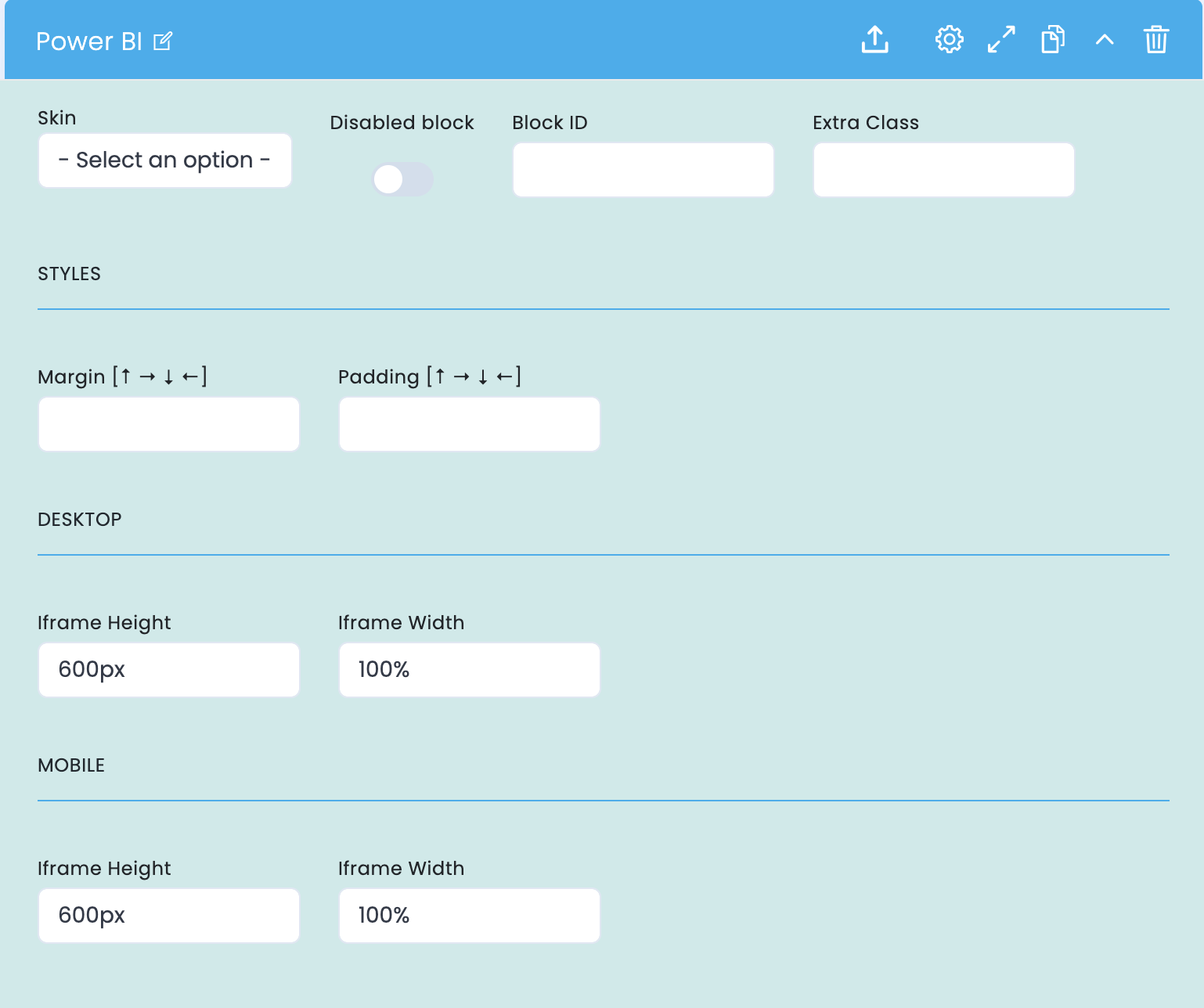Image resolution: width=1204 pixels, height=1008 pixels.
Task: Edit Mobile Iframe Height field
Action: 169,916
